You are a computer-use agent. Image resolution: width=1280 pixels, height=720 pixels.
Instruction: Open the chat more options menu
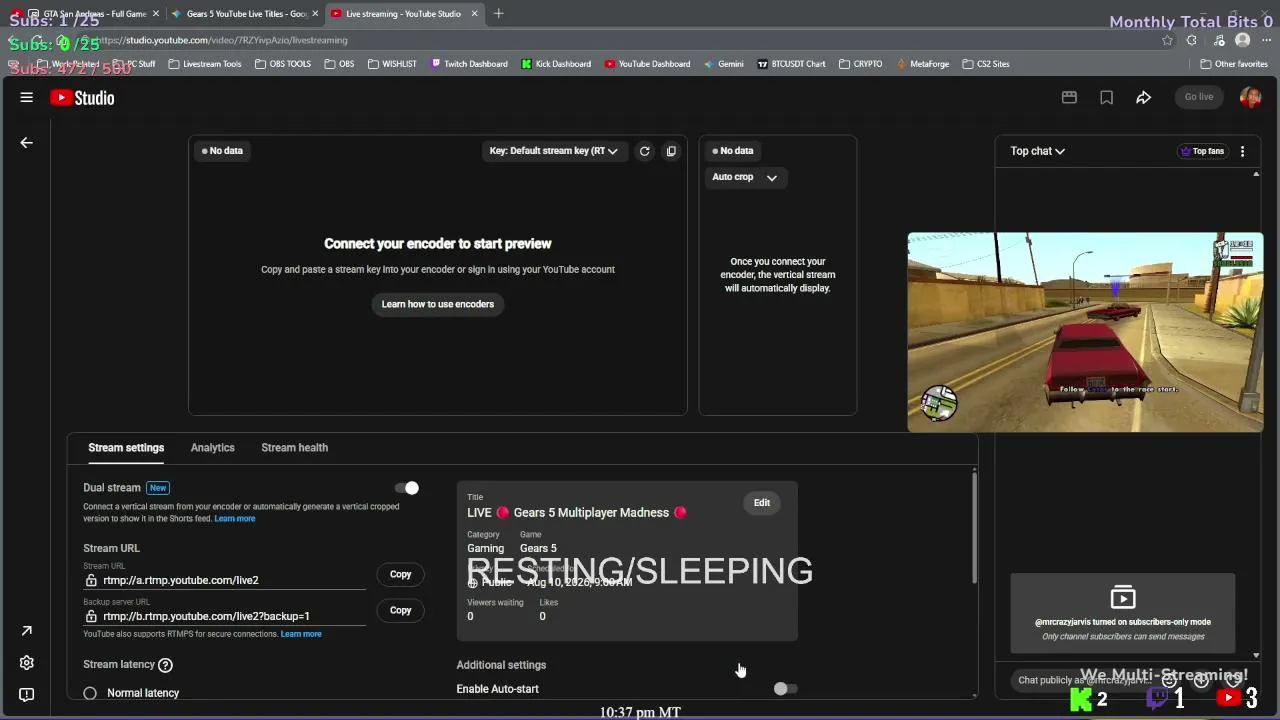pos(1242,151)
